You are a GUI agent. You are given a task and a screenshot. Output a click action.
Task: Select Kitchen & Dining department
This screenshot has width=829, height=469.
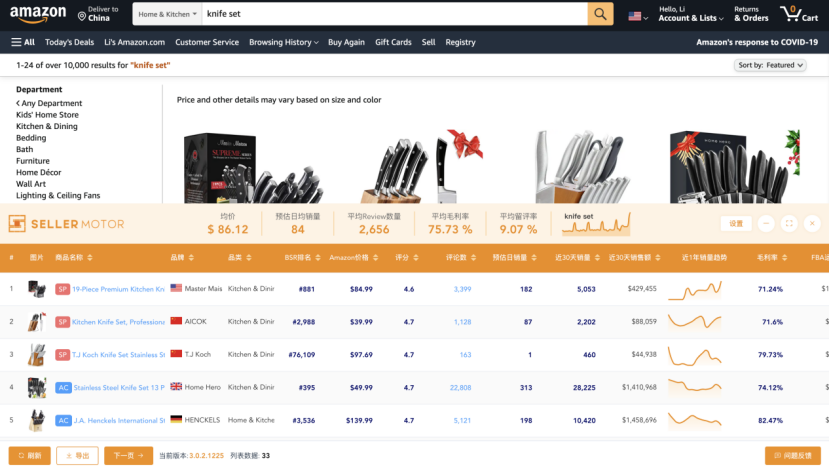(x=46, y=127)
